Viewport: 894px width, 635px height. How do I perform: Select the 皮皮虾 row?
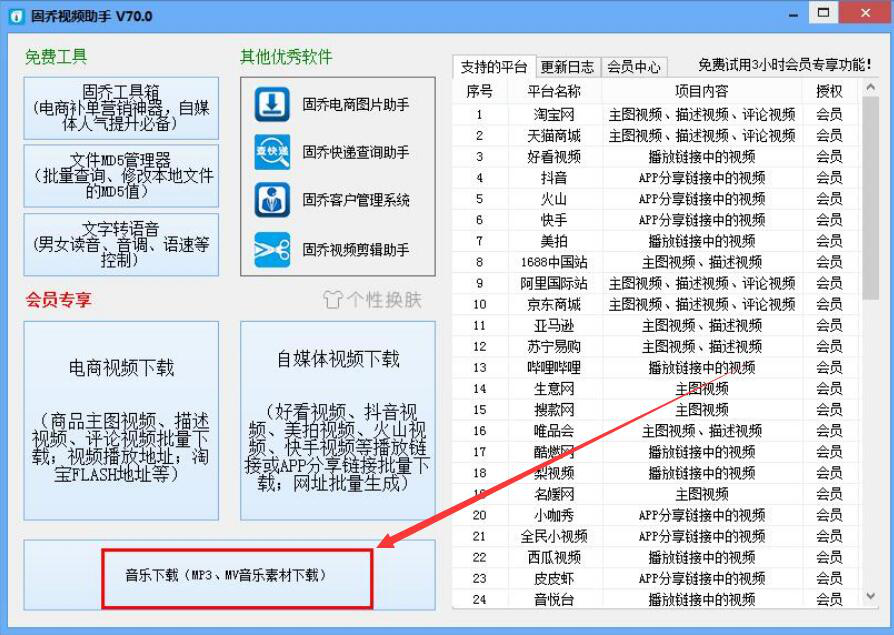(656, 579)
